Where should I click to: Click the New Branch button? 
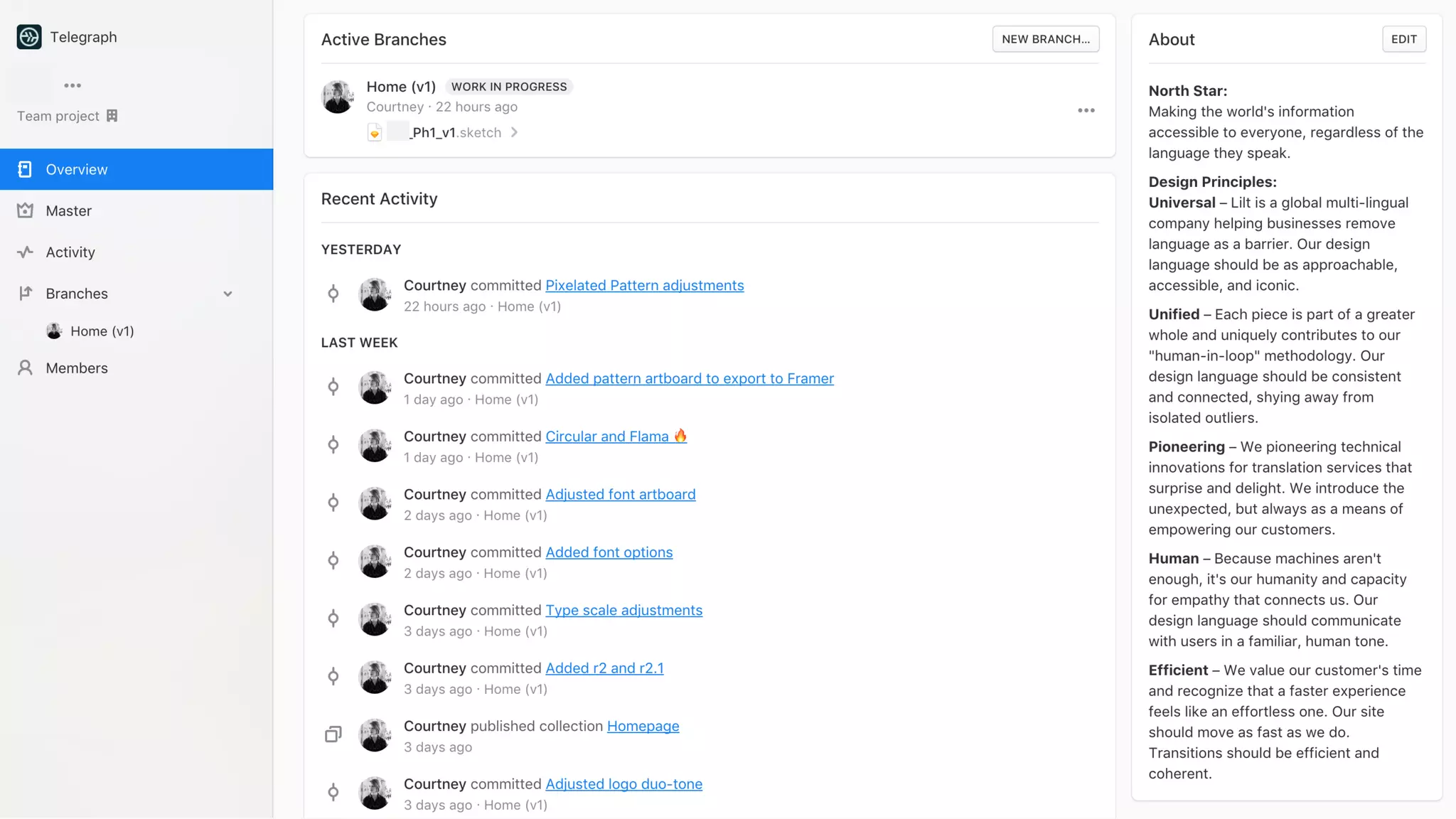click(x=1046, y=39)
